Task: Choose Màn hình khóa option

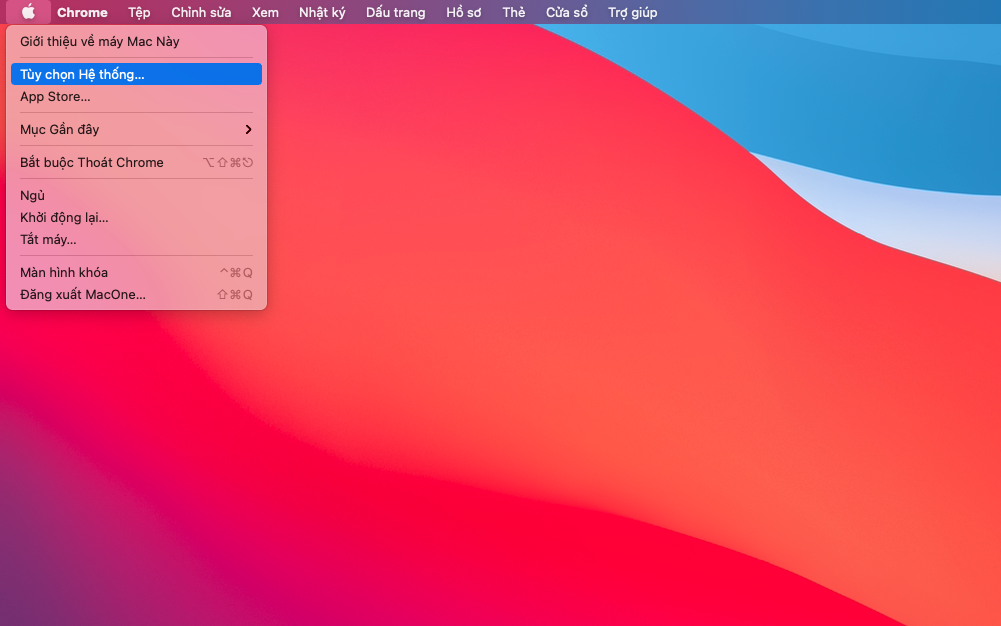Action: [x=136, y=272]
